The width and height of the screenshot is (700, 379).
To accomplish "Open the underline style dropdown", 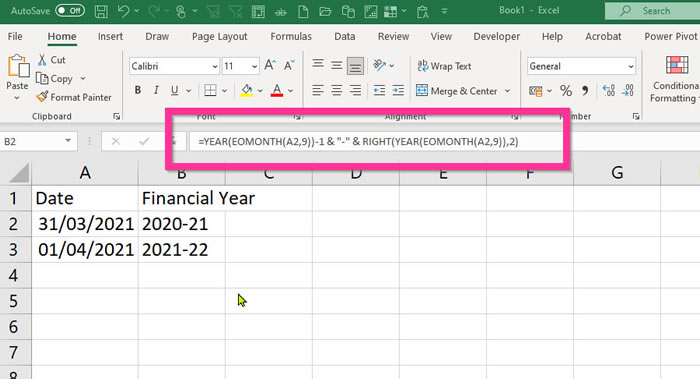I will 189,91.
